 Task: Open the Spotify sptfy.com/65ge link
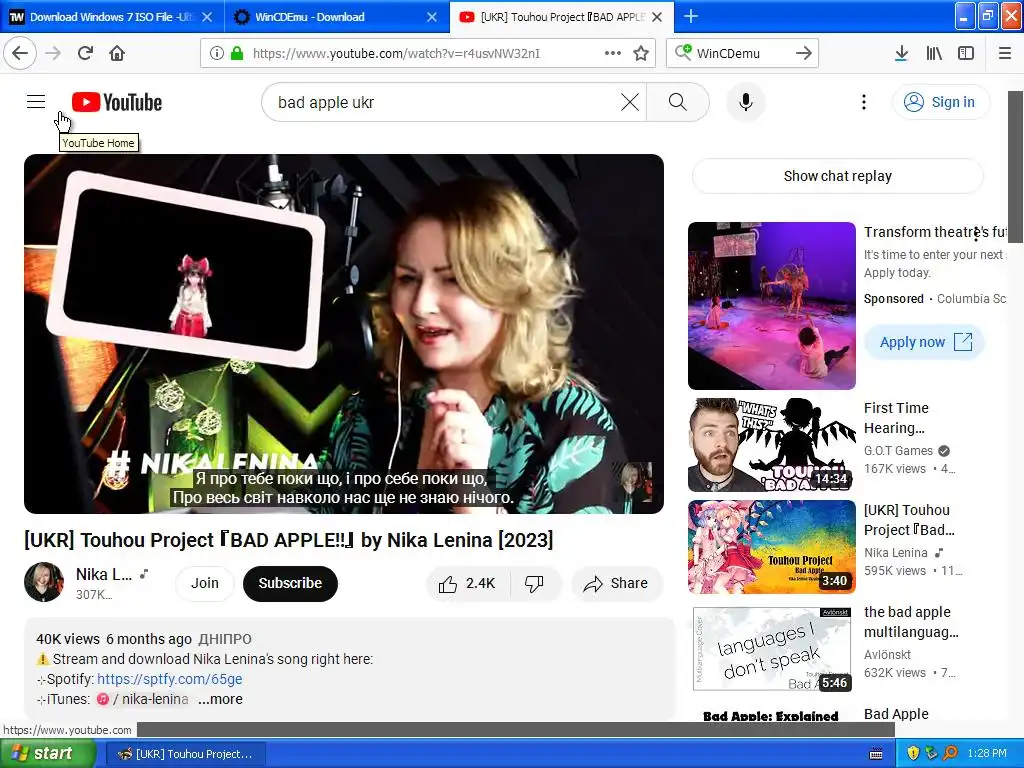click(170, 679)
